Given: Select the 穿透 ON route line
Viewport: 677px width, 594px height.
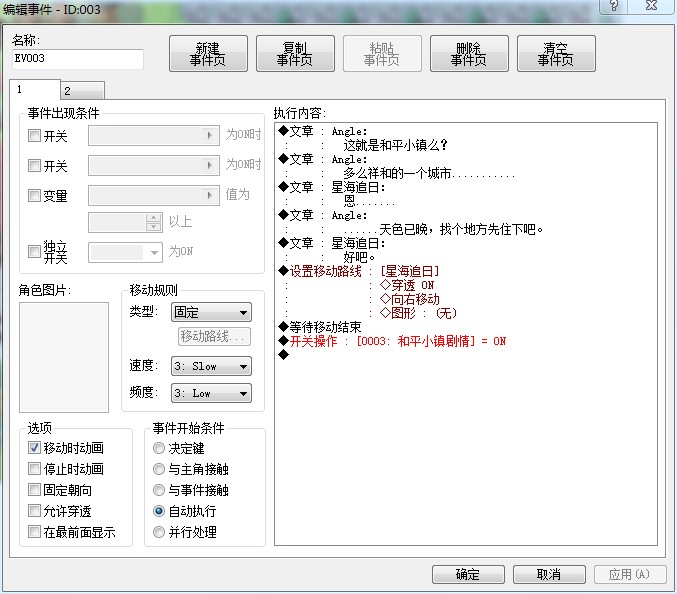Looking at the screenshot, I should click(x=407, y=285).
